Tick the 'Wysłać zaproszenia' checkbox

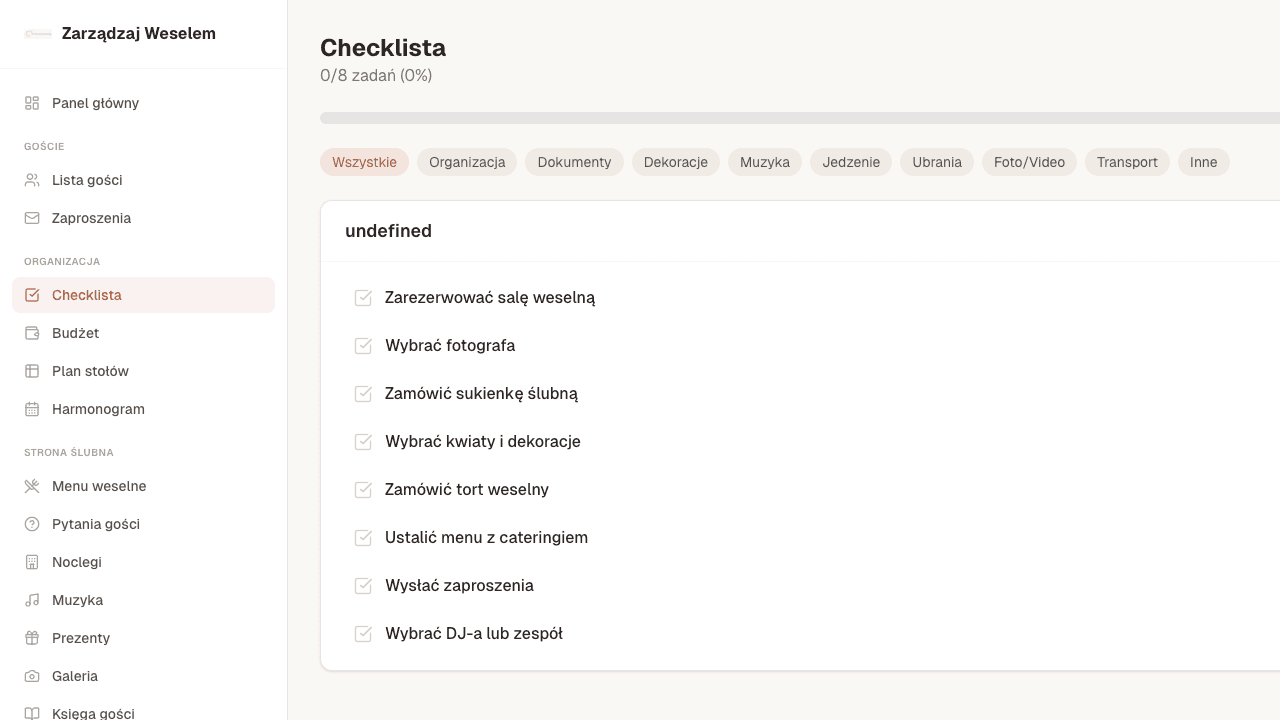pos(363,585)
